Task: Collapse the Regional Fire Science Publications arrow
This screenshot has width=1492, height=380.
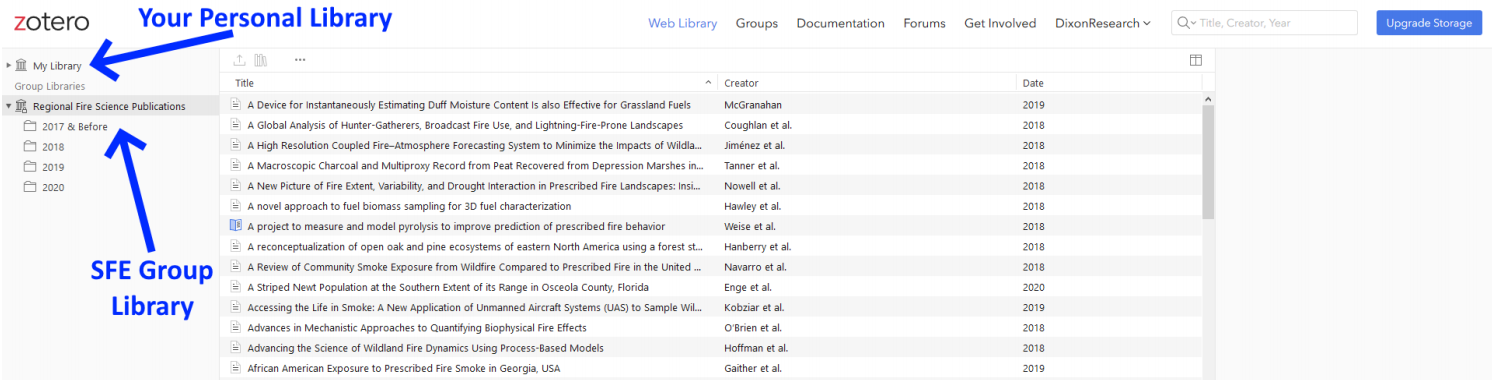Action: pos(9,106)
